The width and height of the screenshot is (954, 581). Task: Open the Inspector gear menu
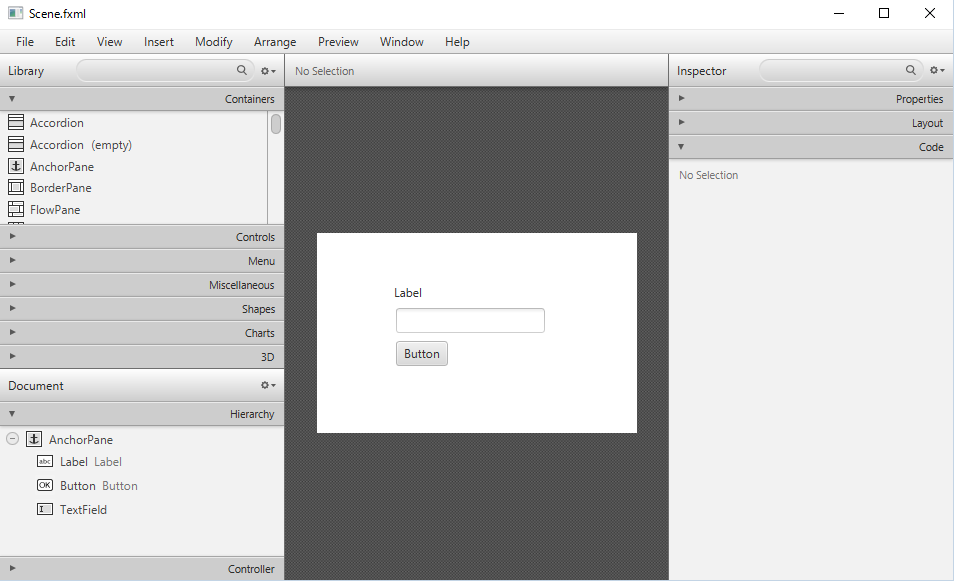coord(935,71)
